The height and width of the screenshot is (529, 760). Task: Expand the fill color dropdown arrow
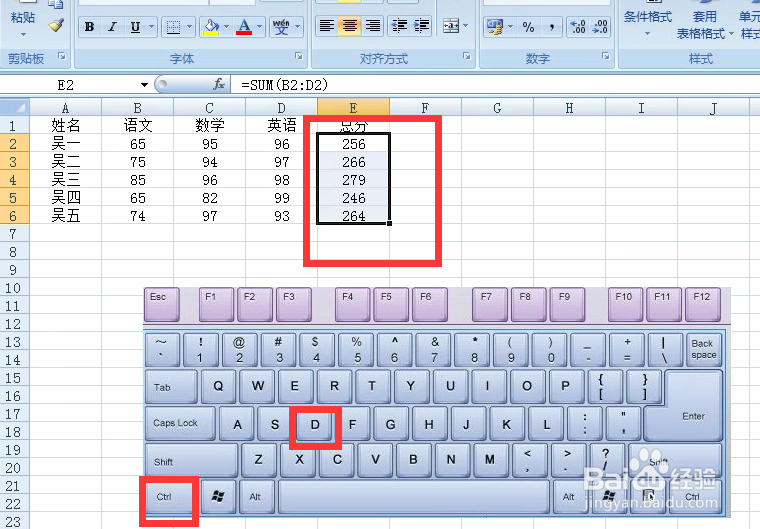click(226, 27)
